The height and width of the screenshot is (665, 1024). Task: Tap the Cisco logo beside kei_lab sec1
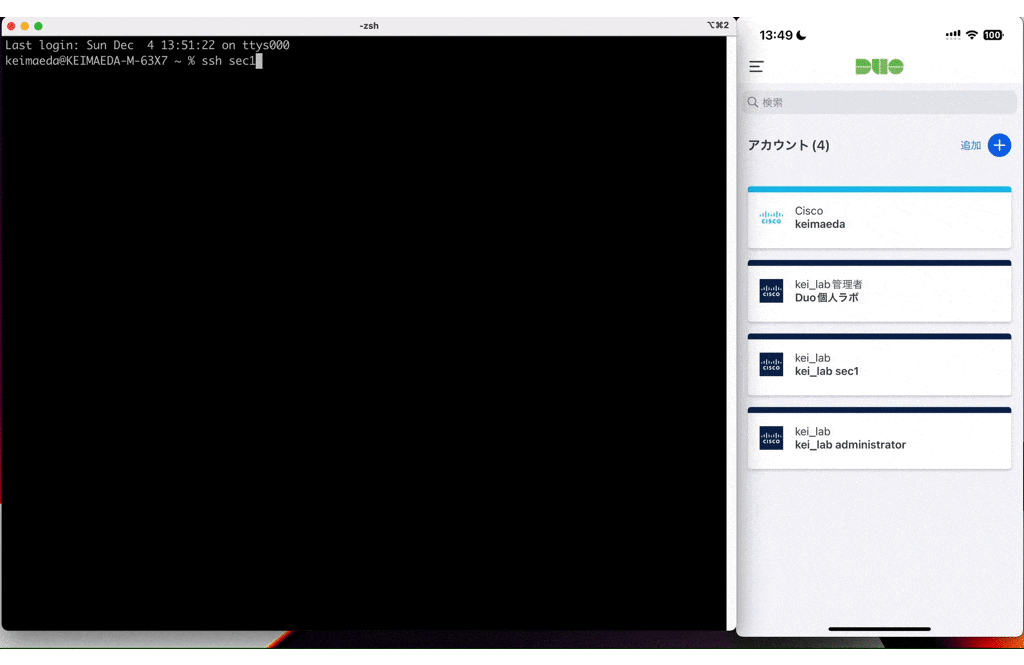point(771,364)
